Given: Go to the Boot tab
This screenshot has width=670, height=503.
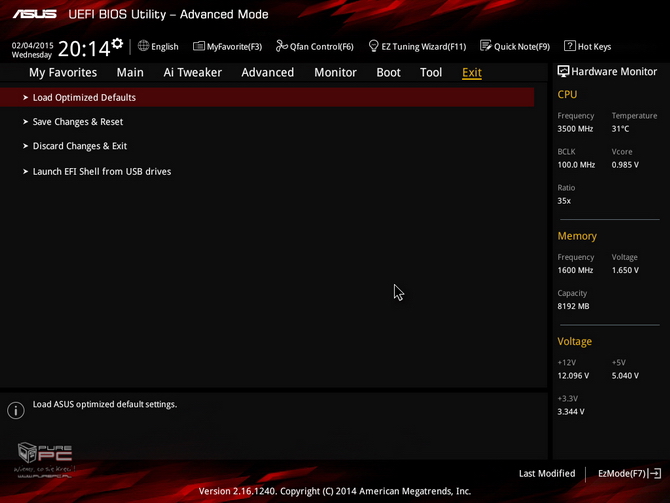Looking at the screenshot, I should coord(388,72).
